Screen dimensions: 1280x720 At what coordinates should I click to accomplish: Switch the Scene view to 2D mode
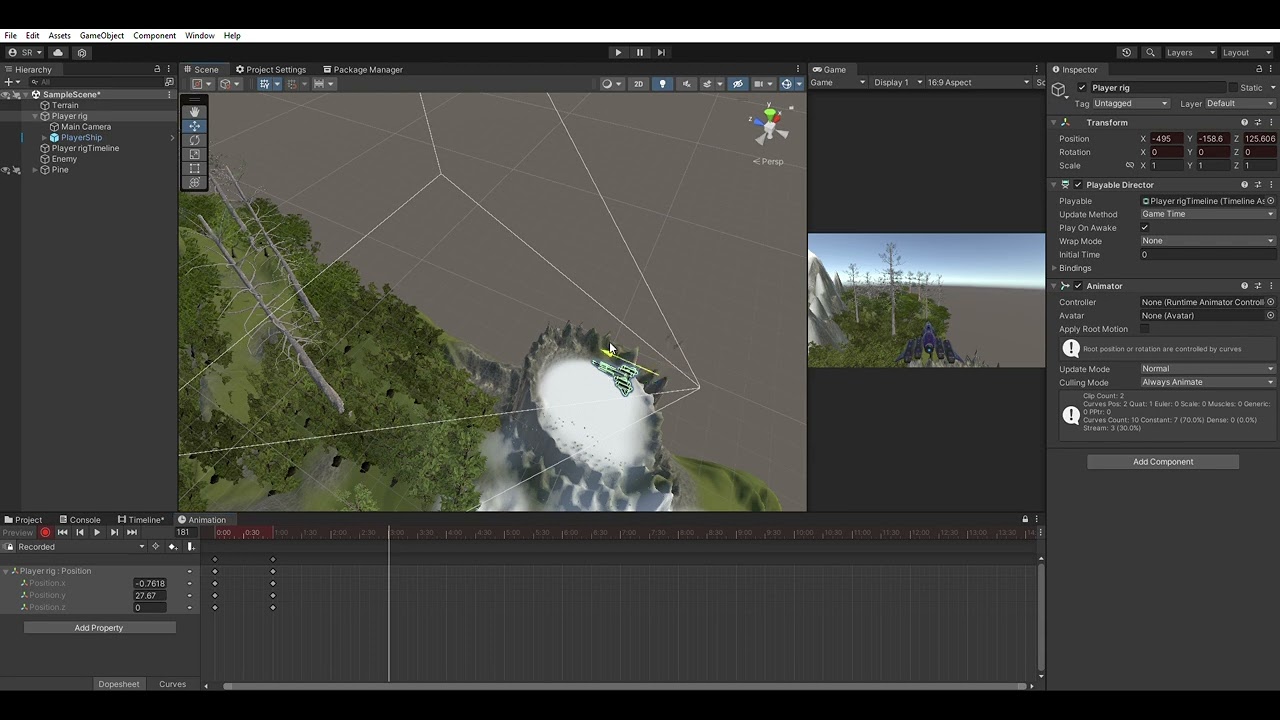pos(639,83)
